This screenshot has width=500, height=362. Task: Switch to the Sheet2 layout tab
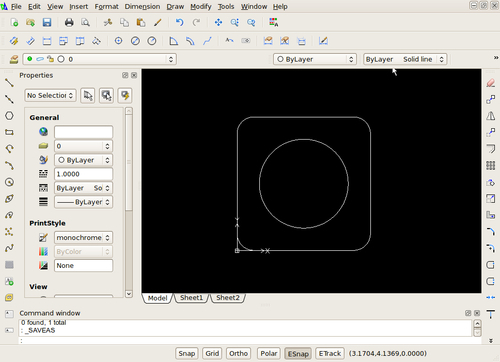[x=228, y=298]
